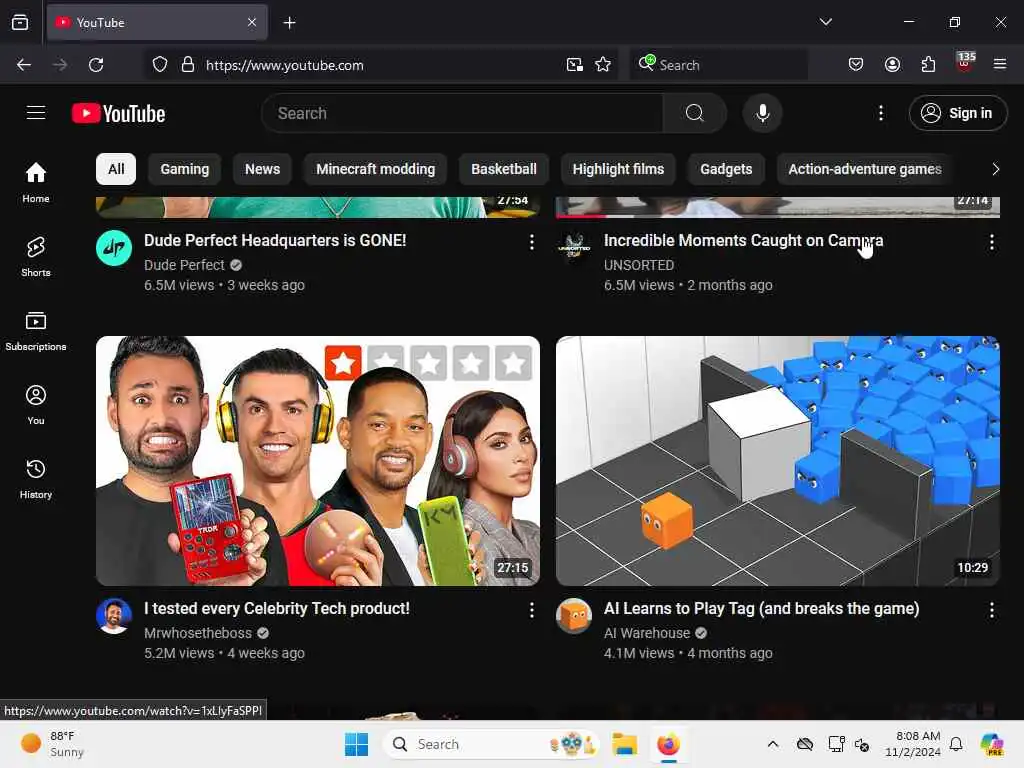Click the tracking protection shield icon

pyautogui.click(x=160, y=65)
